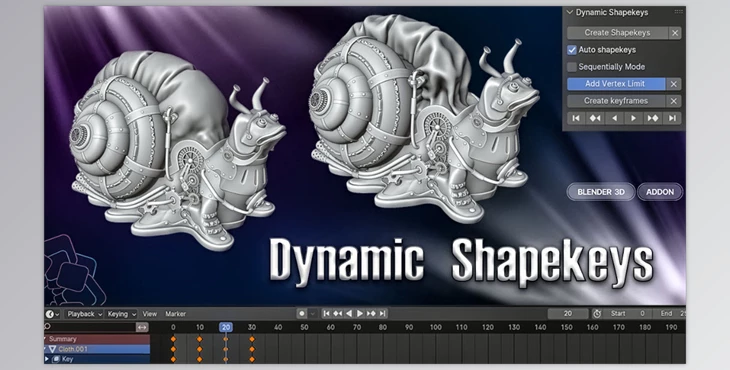The image size is (730, 370).
Task: Select Key keyframe at frame 30
Action: click(252, 359)
